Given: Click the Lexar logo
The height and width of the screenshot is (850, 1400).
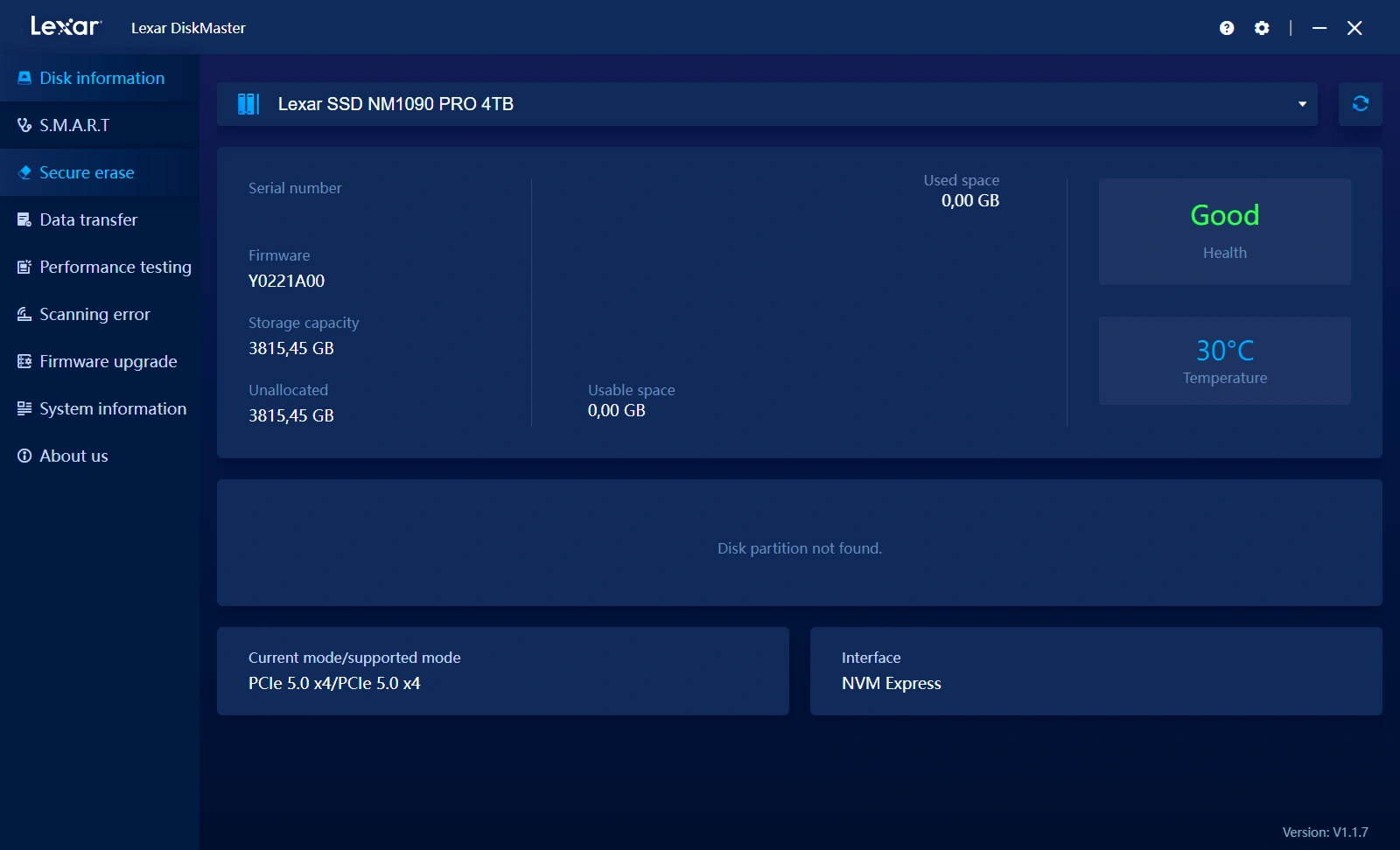Looking at the screenshot, I should [x=66, y=26].
